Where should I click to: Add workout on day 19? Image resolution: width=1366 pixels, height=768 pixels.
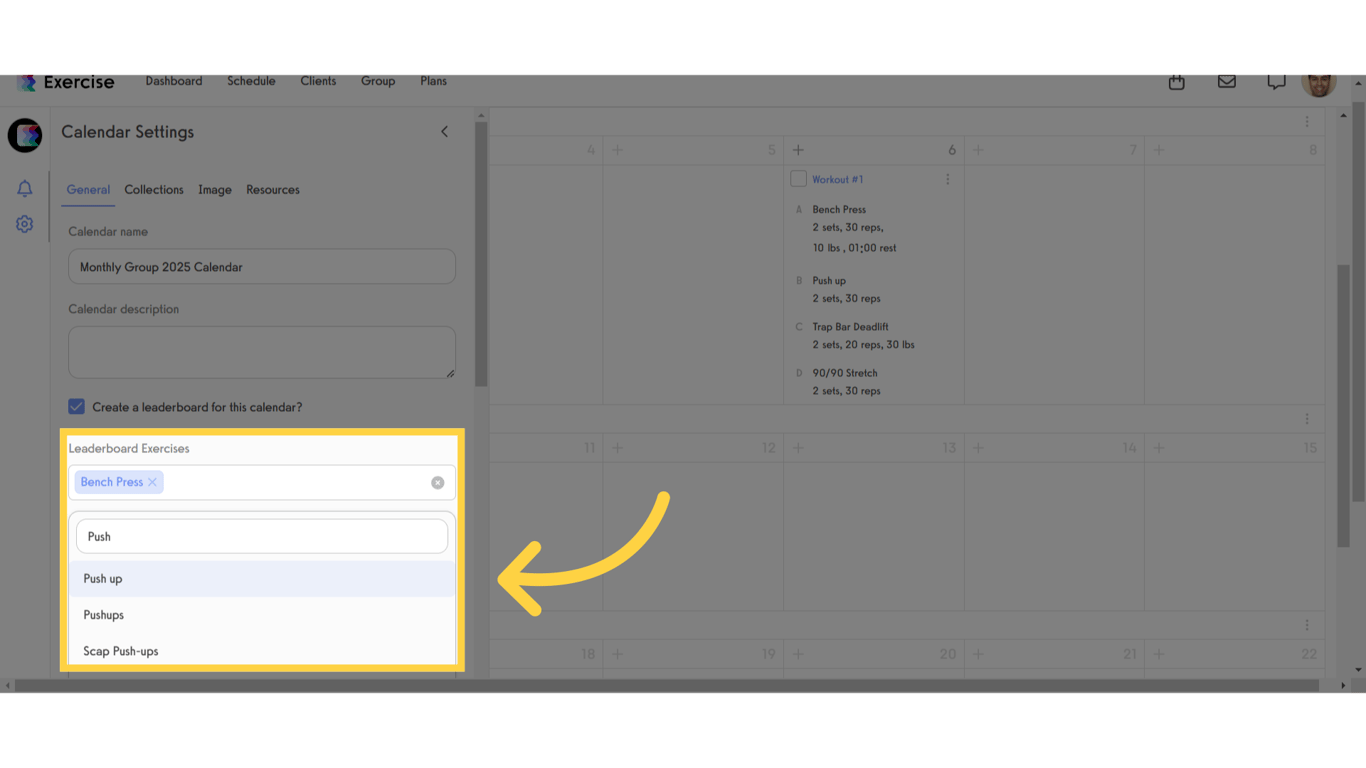617,654
